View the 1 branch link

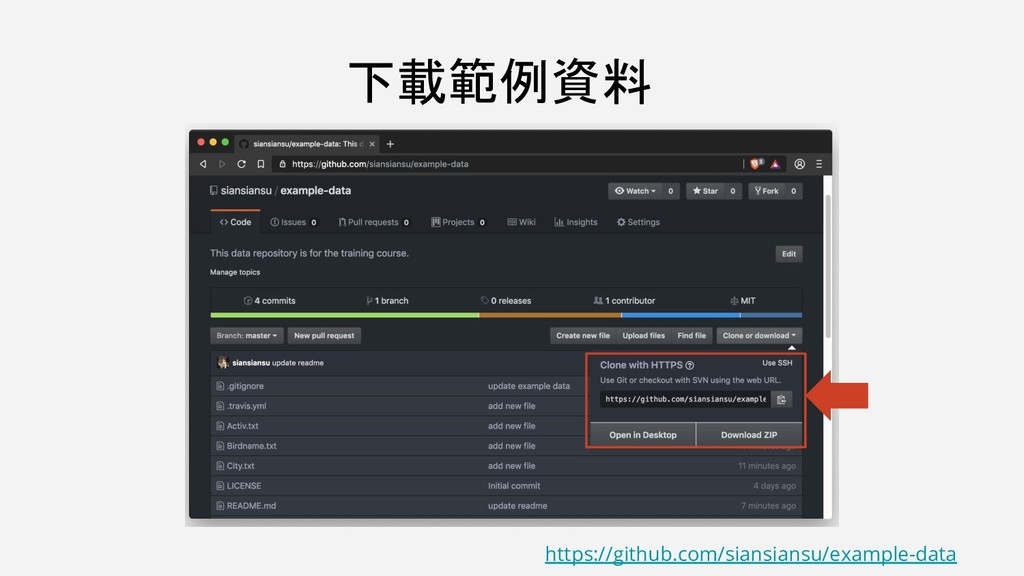point(387,301)
